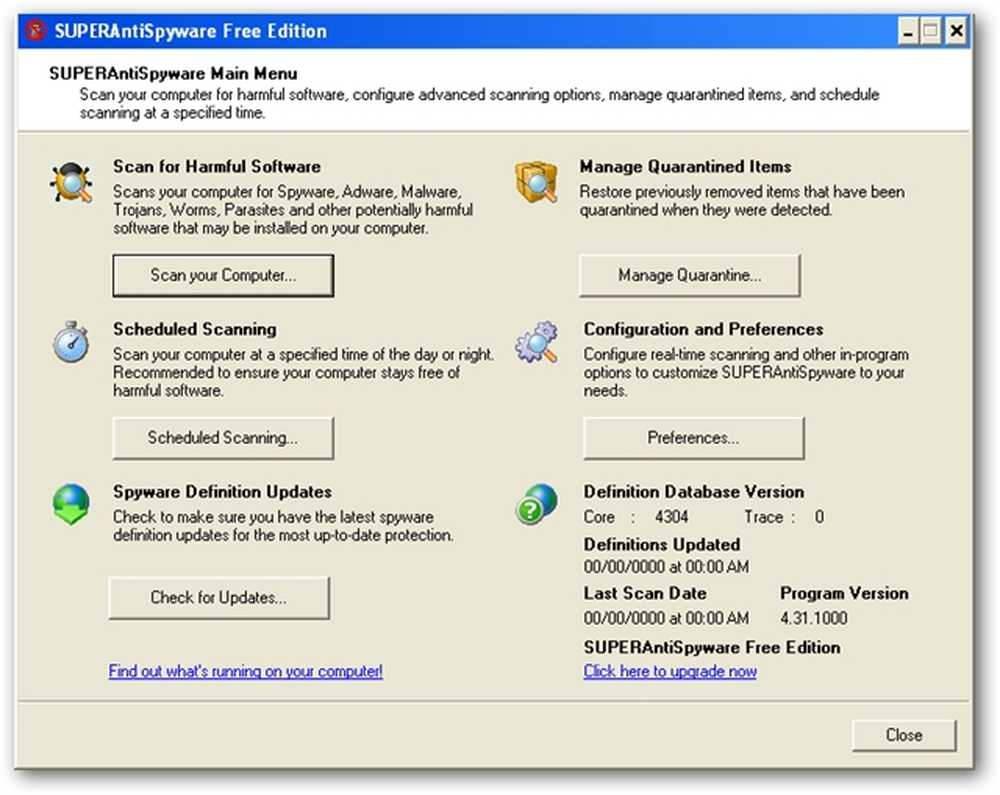This screenshot has width=1000, height=795.
Task: Open Scheduled Scanning settings button
Action: [223, 438]
